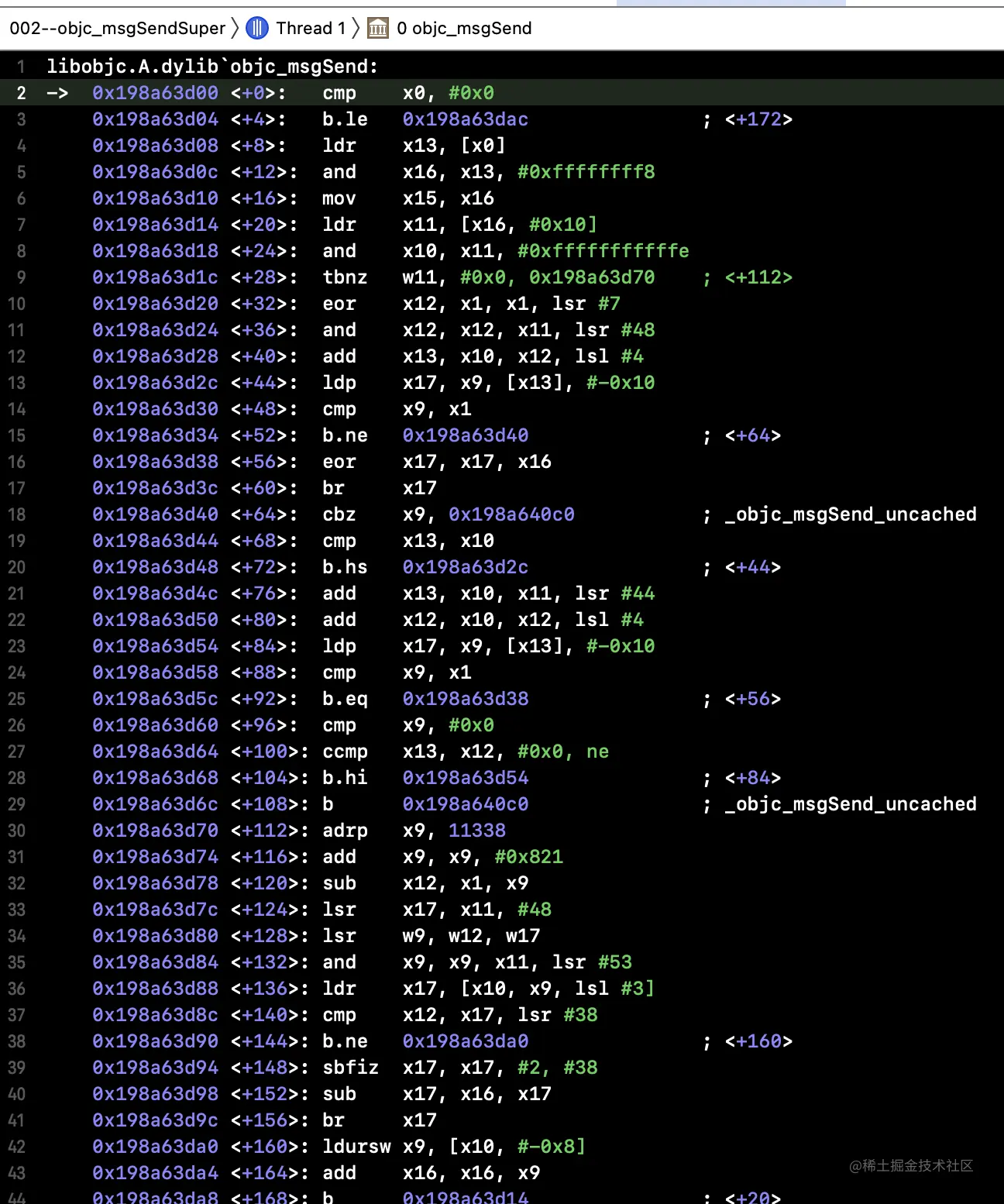The image size is (1004, 1204).
Task: Click branch target 0x198a63da0 on line 38
Action: point(466,1041)
